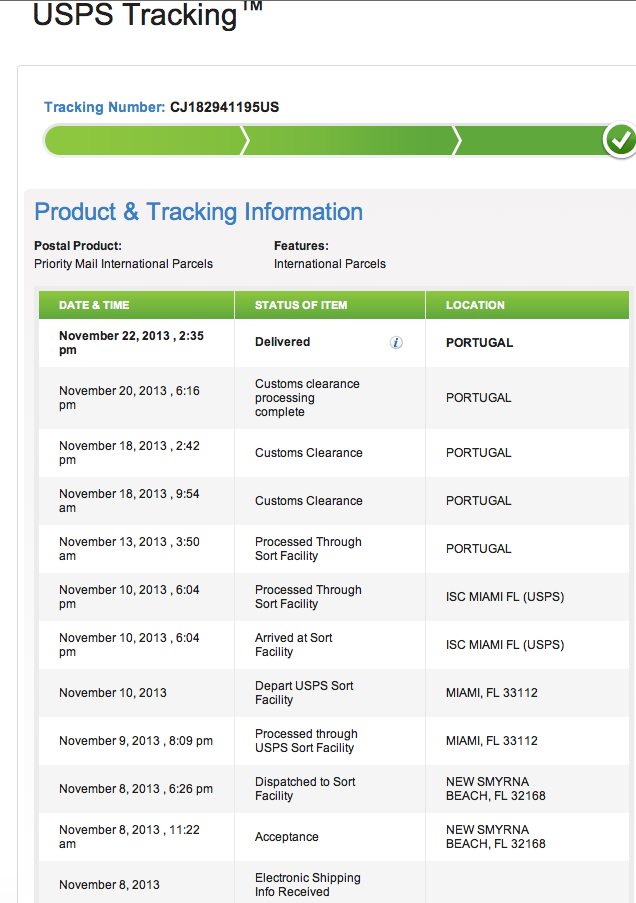
Task: Click first chevron in progress bar
Action: pos(245,141)
